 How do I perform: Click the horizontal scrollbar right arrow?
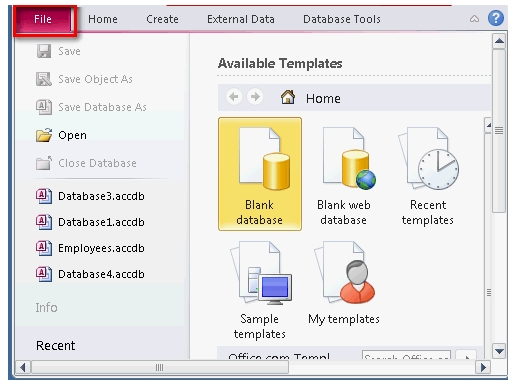[483, 368]
